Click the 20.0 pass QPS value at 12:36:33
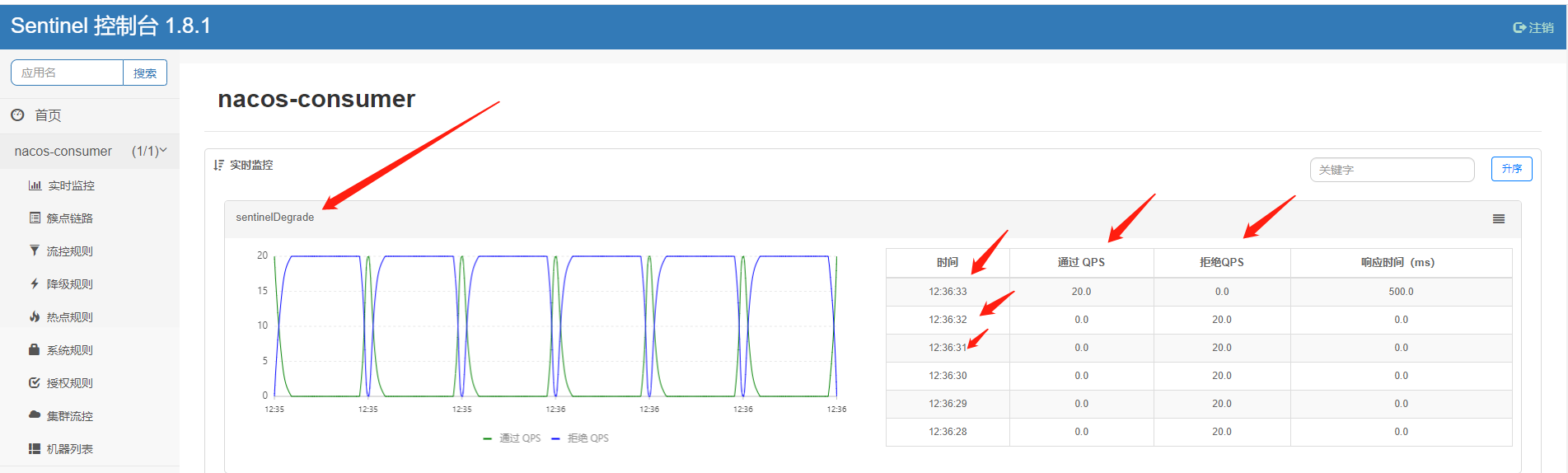Viewport: 1568px width, 473px height. coord(1081,292)
